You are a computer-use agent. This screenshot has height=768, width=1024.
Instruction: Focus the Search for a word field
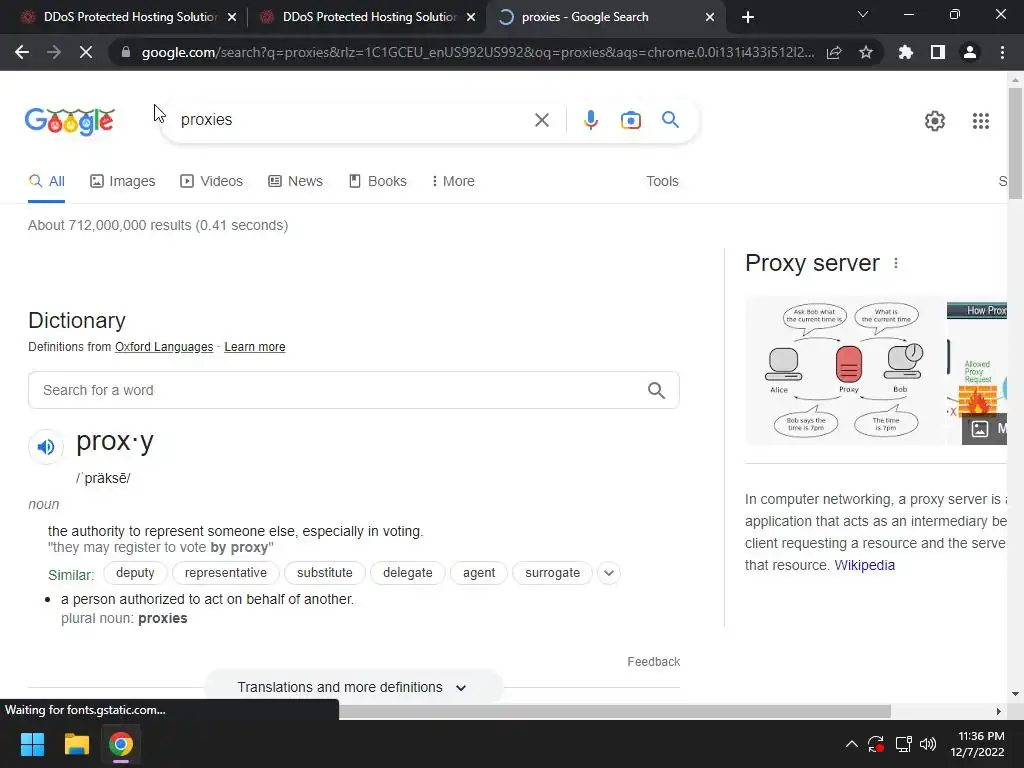point(353,391)
